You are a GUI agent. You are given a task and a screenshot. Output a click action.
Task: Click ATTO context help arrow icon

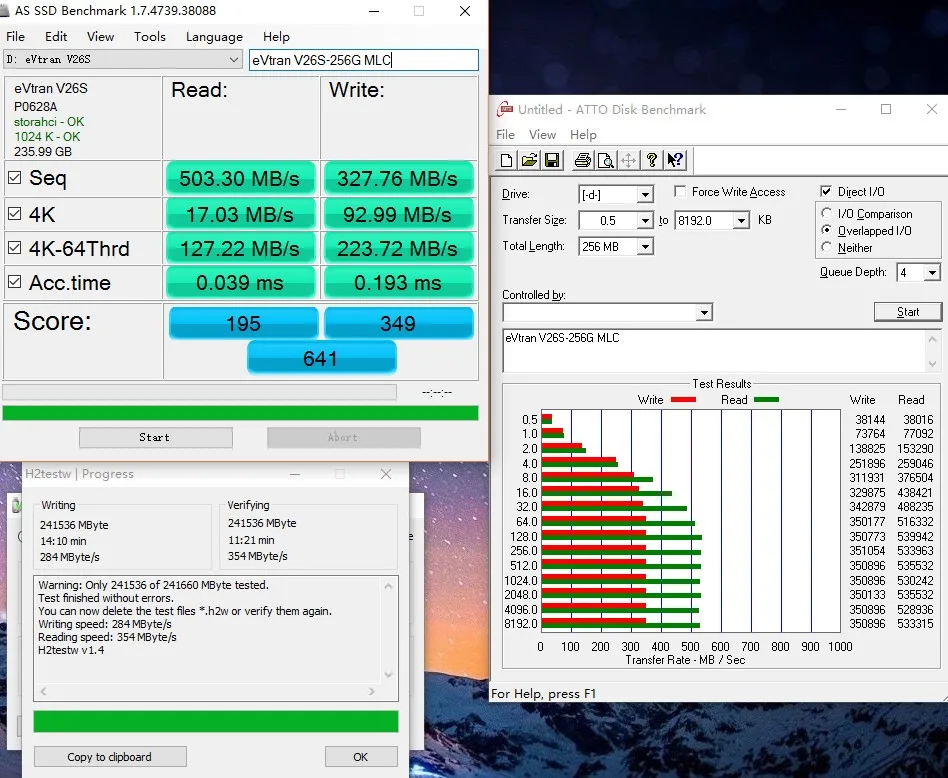pyautogui.click(x=675, y=160)
